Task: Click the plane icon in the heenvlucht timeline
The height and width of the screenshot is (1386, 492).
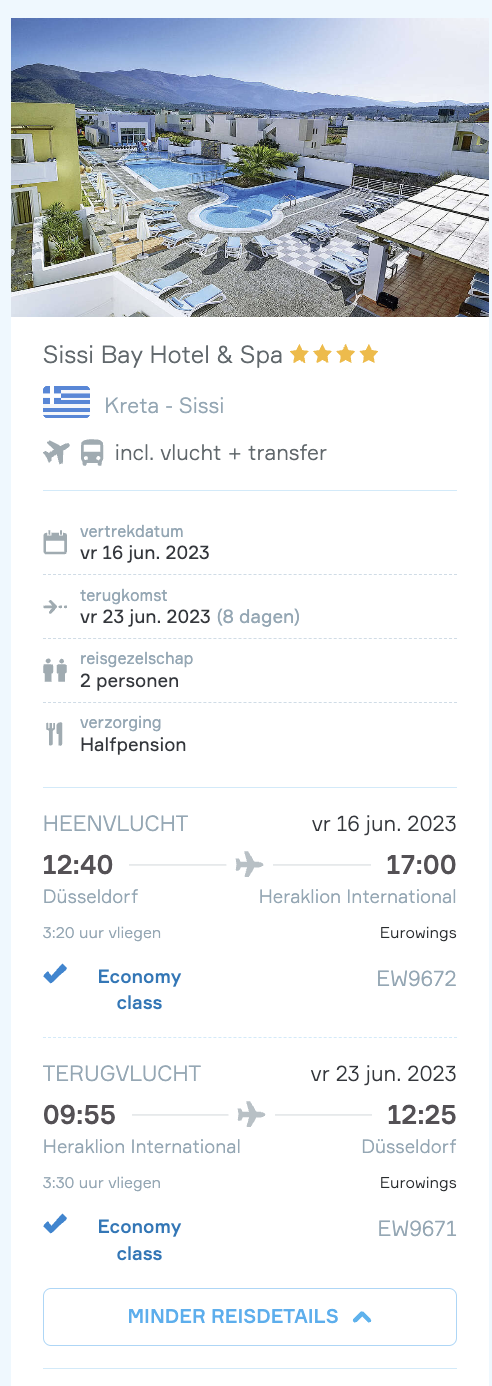Action: click(249, 864)
